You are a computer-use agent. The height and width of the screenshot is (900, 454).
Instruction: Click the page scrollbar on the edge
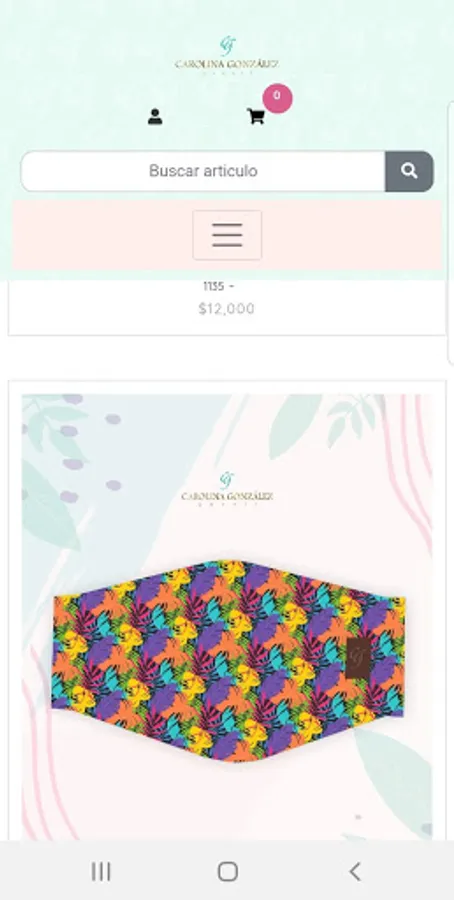coord(451,232)
